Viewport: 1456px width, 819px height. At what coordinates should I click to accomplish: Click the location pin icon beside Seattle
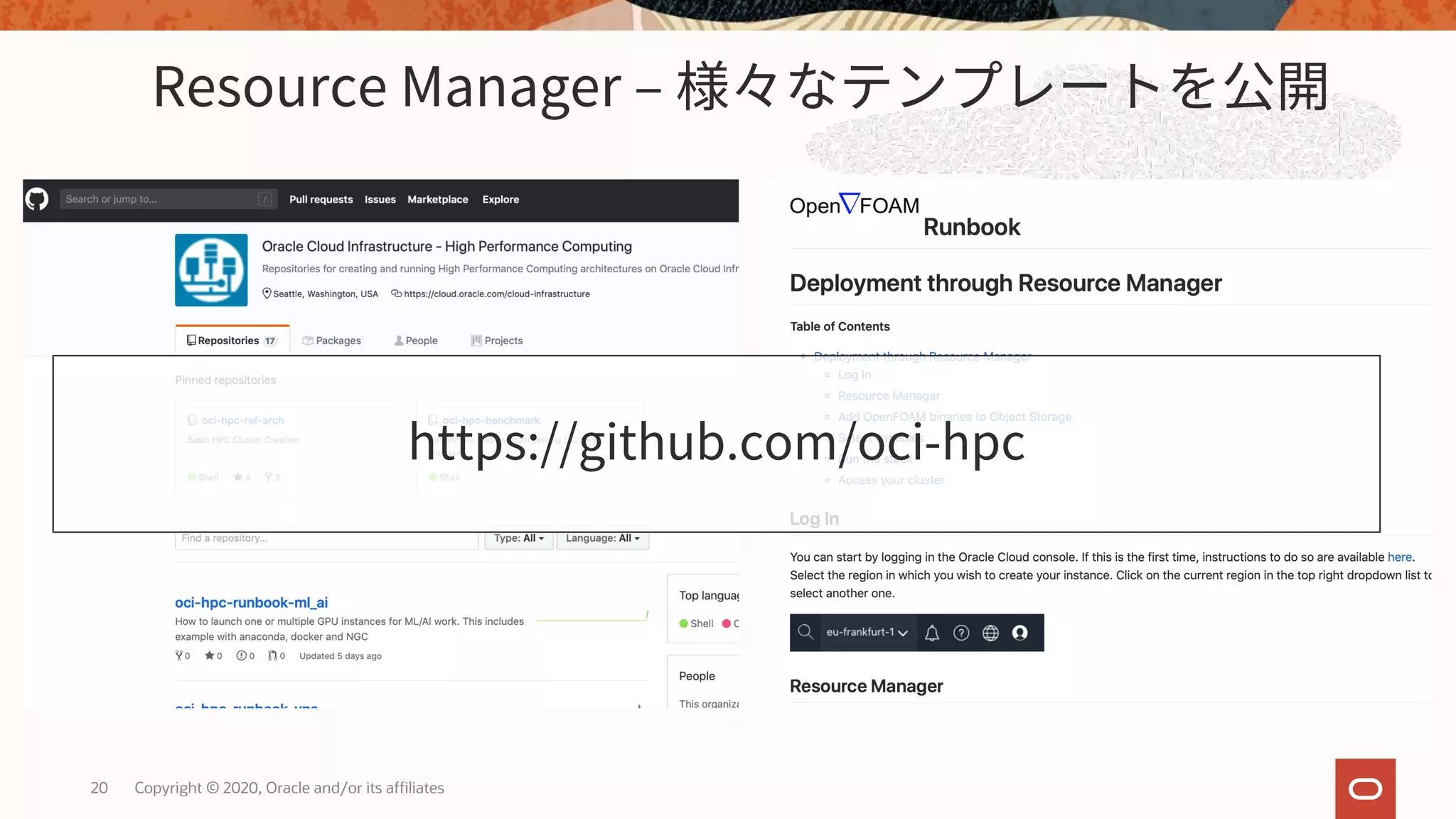click(x=267, y=294)
